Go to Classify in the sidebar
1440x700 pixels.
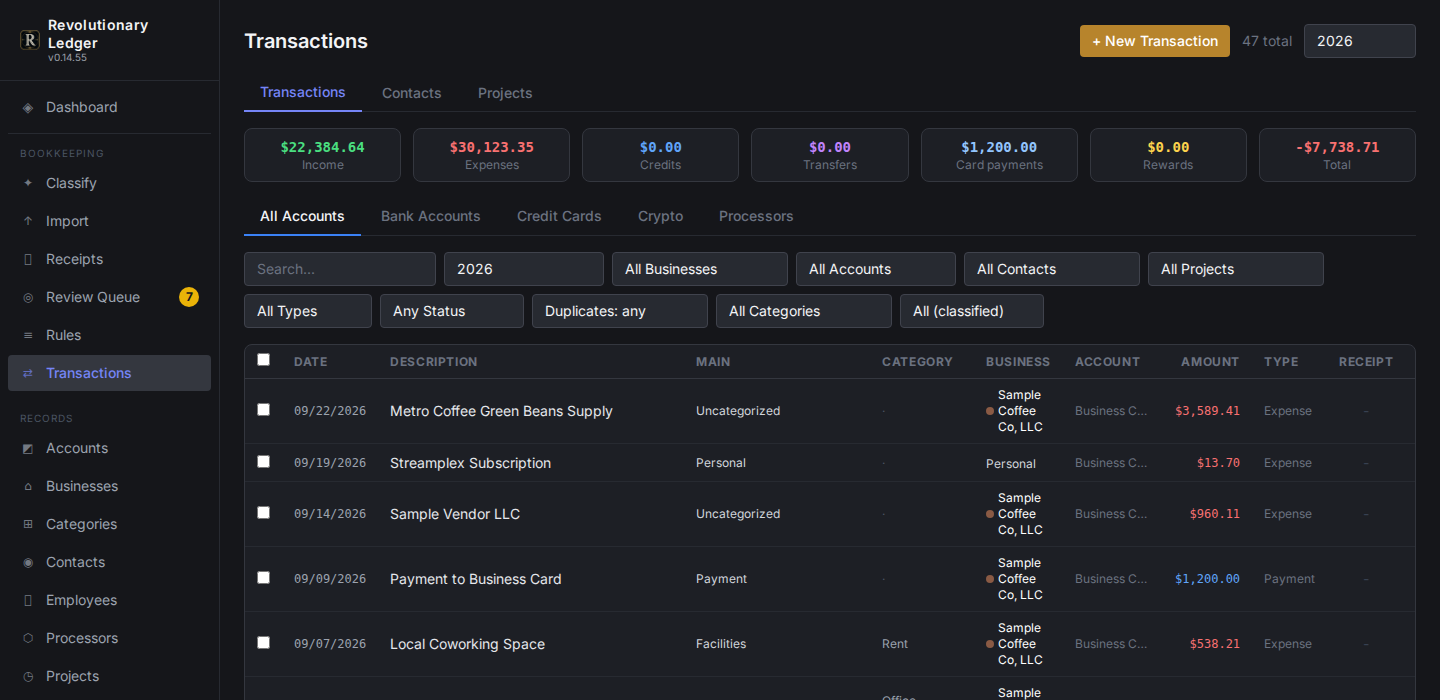click(110, 183)
